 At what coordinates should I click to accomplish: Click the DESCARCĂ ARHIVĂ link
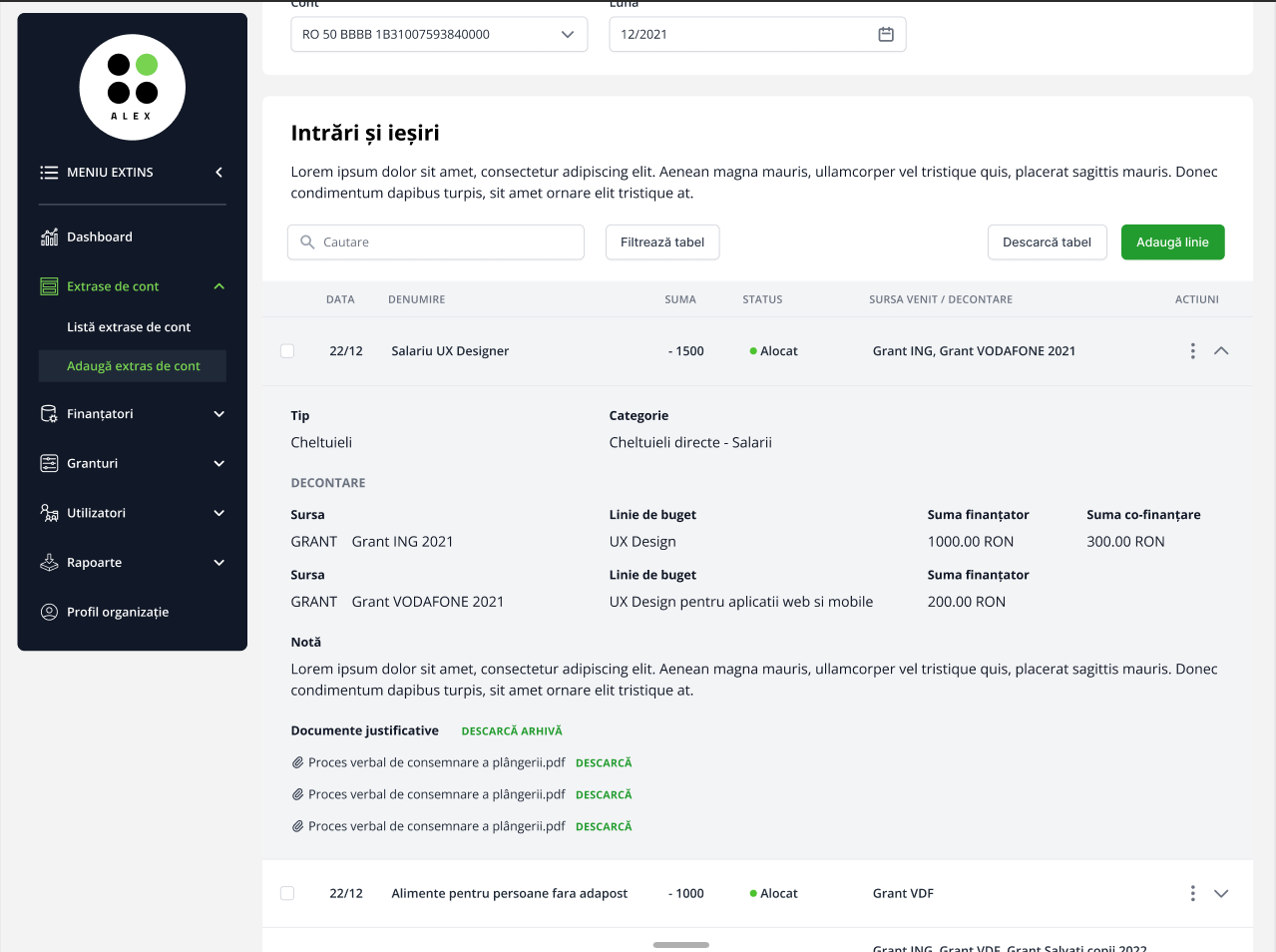pos(512,731)
